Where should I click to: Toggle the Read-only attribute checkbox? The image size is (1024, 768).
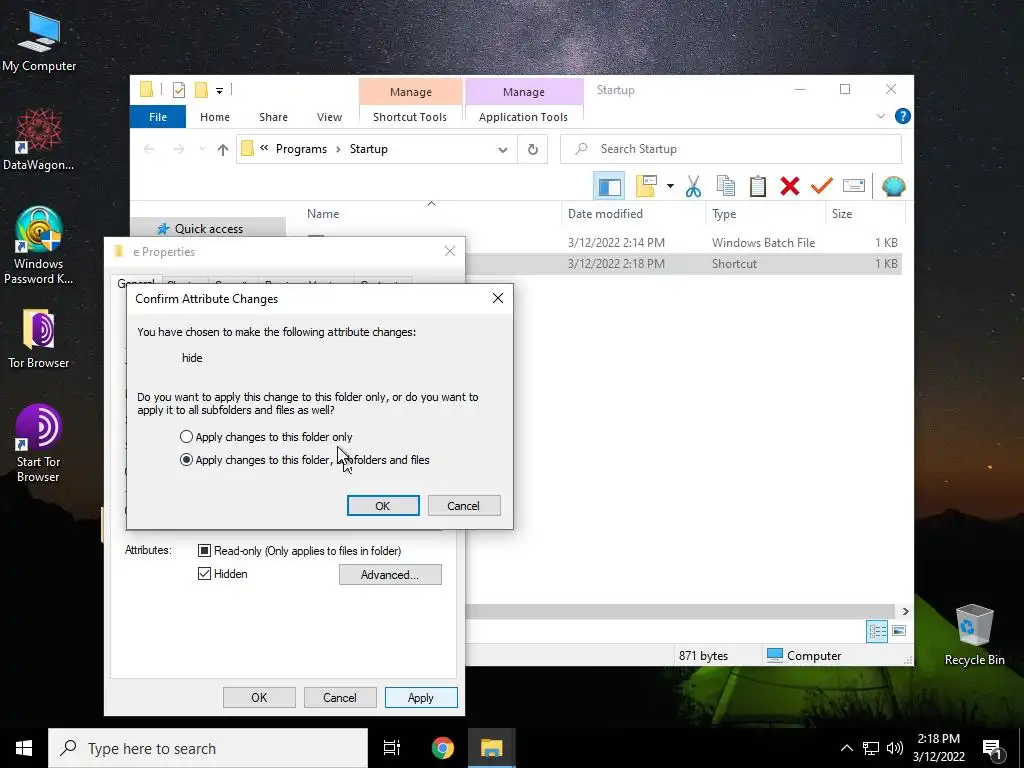click(204, 551)
